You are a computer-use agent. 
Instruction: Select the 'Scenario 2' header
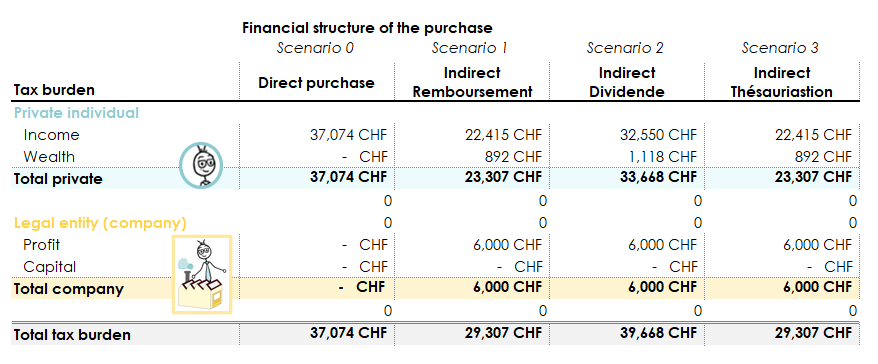click(625, 48)
